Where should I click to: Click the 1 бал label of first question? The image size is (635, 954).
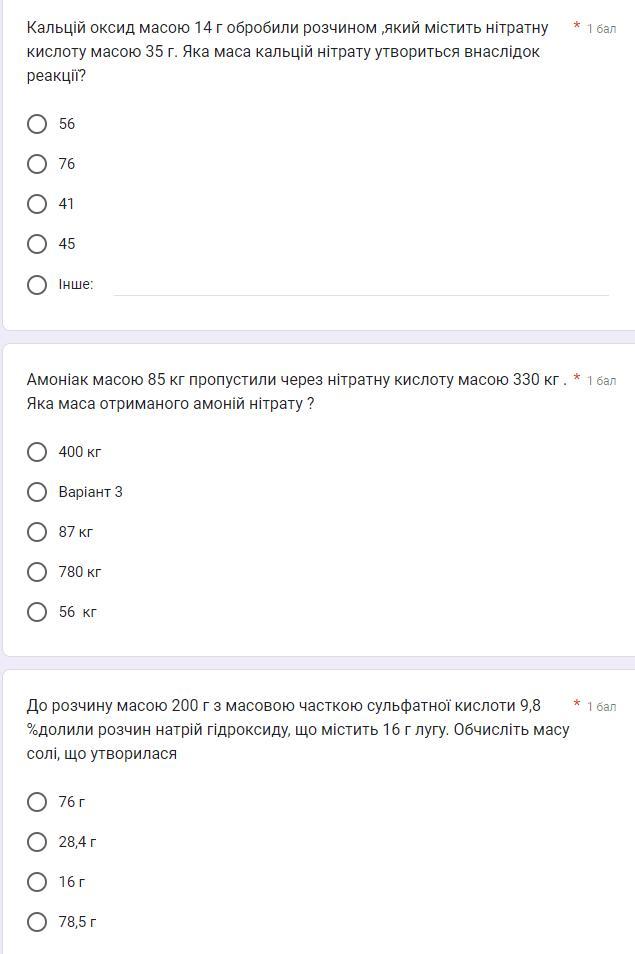coord(601,29)
